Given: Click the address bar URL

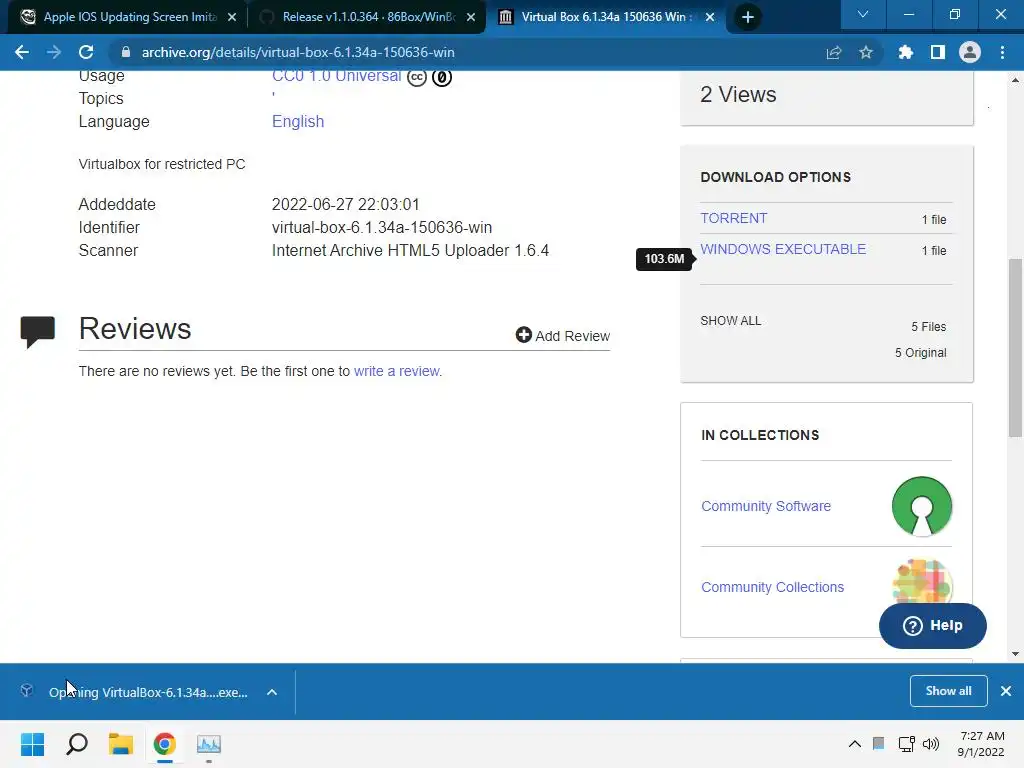Looking at the screenshot, I should coord(298,52).
